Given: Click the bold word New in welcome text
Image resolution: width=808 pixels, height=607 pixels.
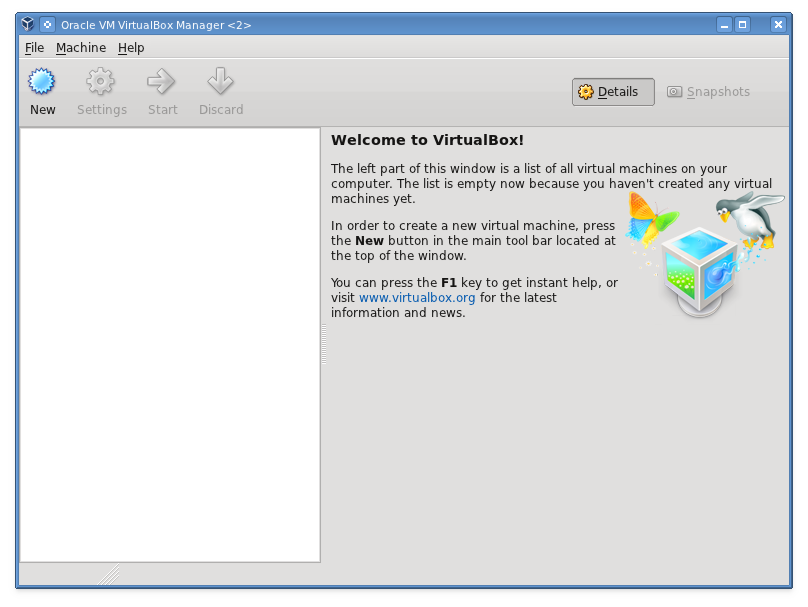Looking at the screenshot, I should point(369,241).
